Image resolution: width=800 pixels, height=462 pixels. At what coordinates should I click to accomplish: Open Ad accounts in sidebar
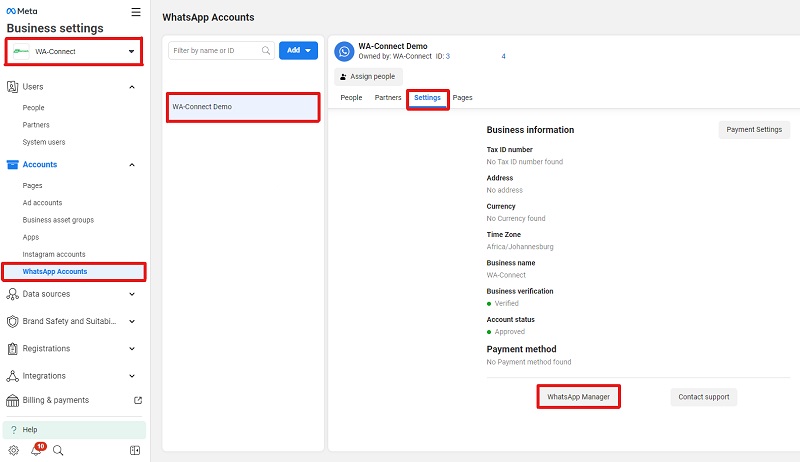coord(42,203)
